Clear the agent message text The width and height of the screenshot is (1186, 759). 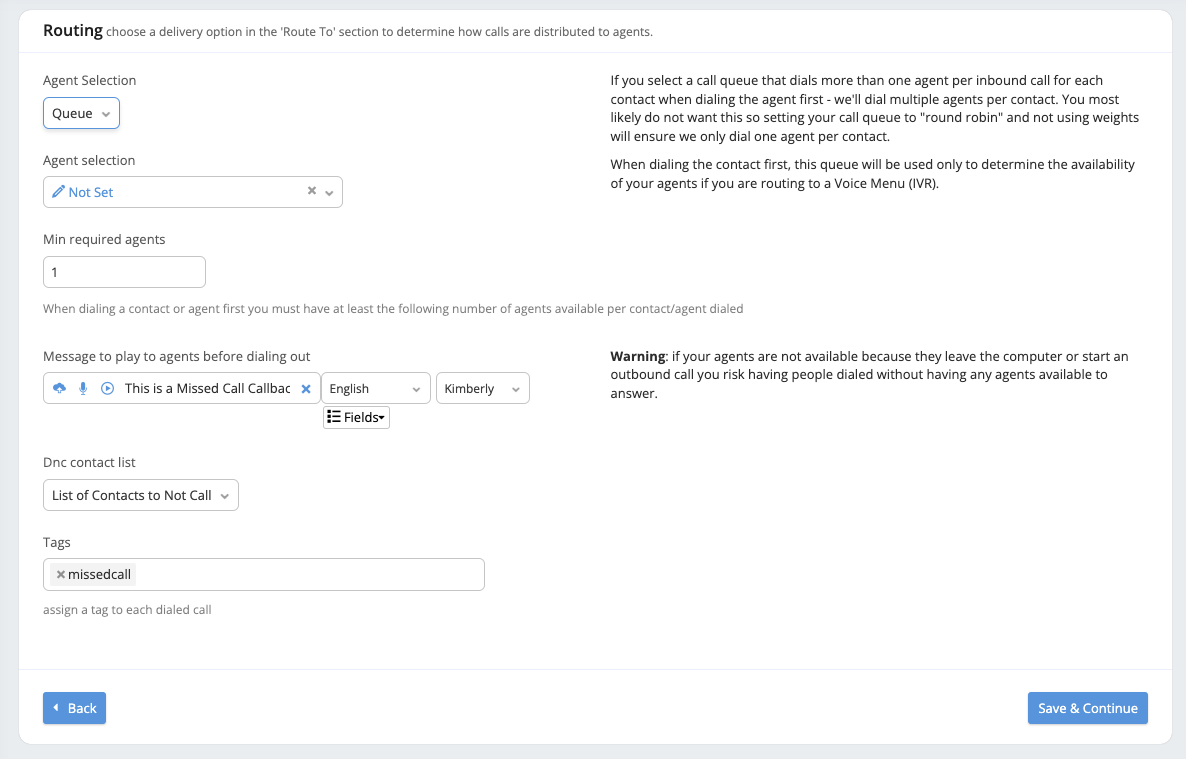click(x=306, y=389)
